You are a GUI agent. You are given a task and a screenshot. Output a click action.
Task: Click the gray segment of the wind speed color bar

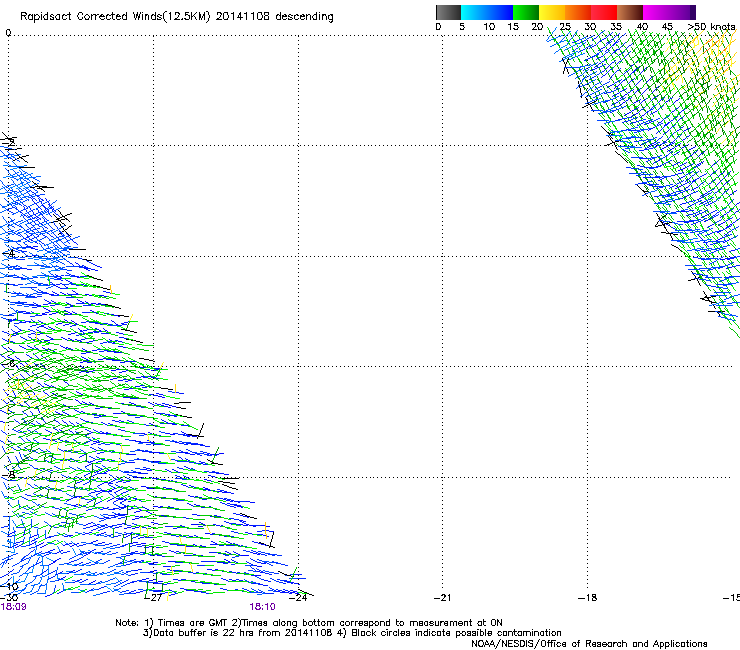448,12
